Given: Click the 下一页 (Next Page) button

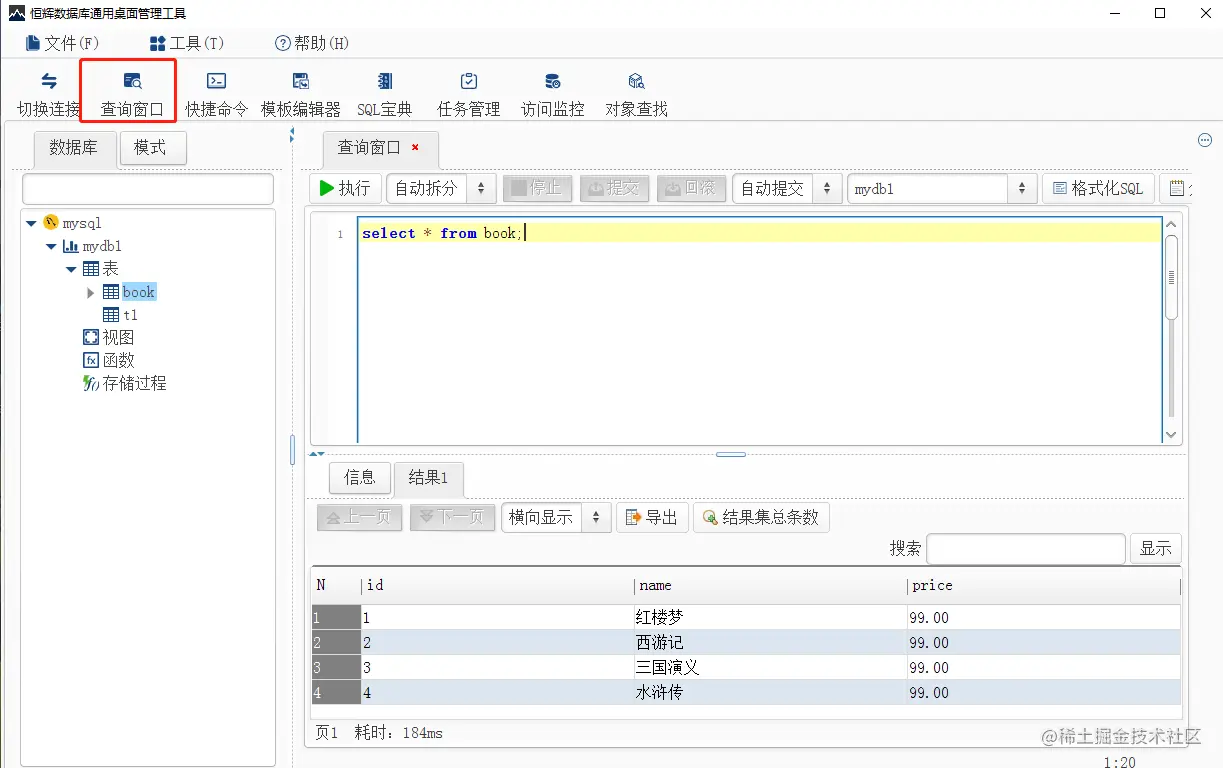Looking at the screenshot, I should tap(453, 517).
